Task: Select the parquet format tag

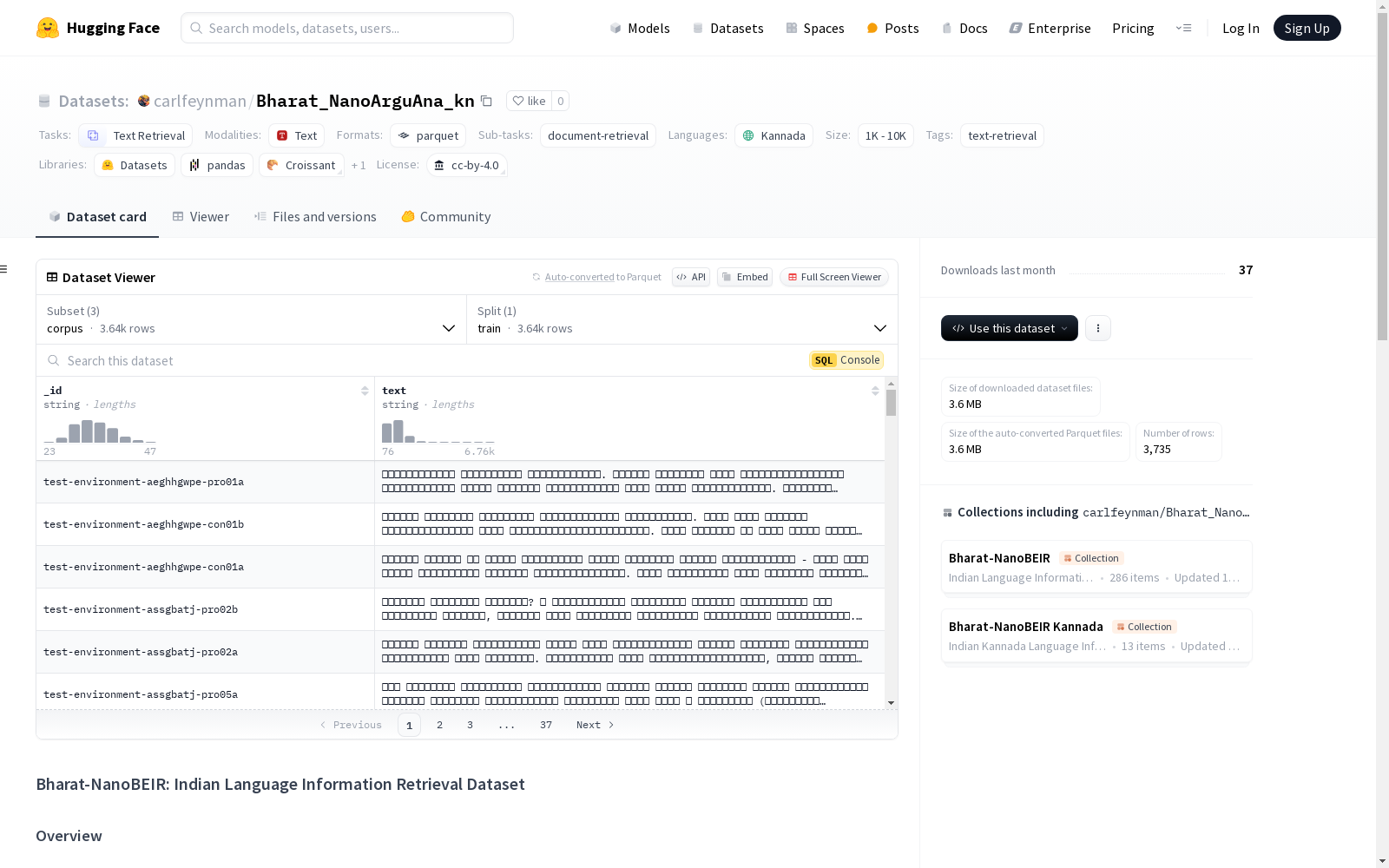Action: [x=428, y=135]
